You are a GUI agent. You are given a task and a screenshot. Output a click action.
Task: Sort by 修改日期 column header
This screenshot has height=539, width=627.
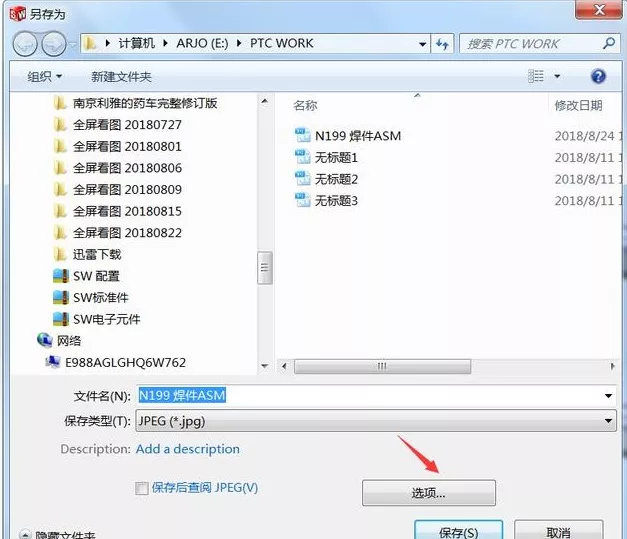pyautogui.click(x=578, y=106)
